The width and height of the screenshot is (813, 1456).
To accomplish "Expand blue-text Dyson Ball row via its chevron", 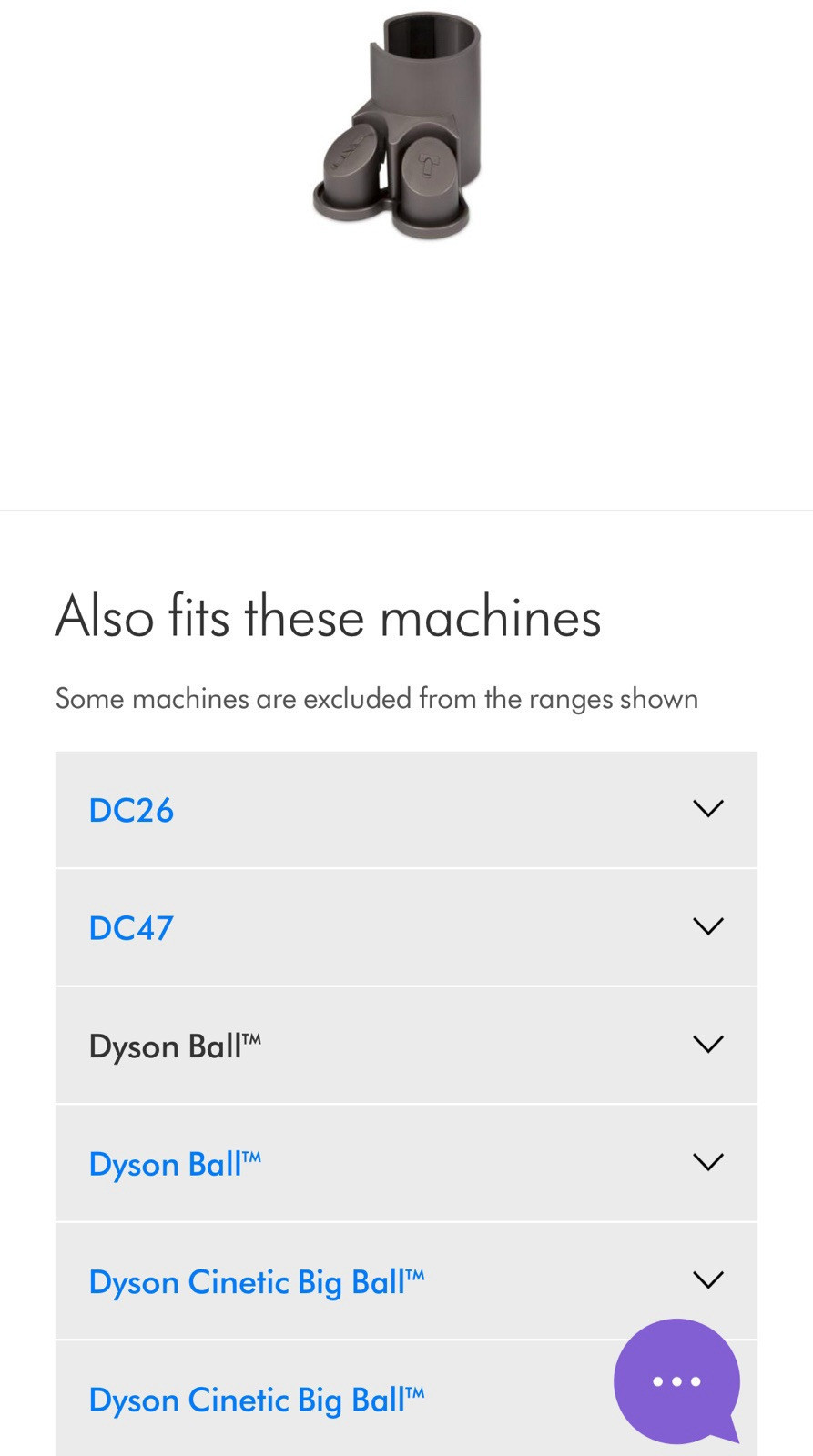I will pyautogui.click(x=707, y=1162).
